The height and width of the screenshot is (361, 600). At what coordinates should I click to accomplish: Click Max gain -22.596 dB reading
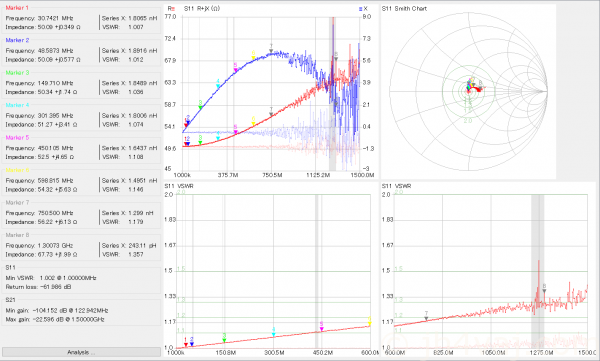click(x=55, y=319)
